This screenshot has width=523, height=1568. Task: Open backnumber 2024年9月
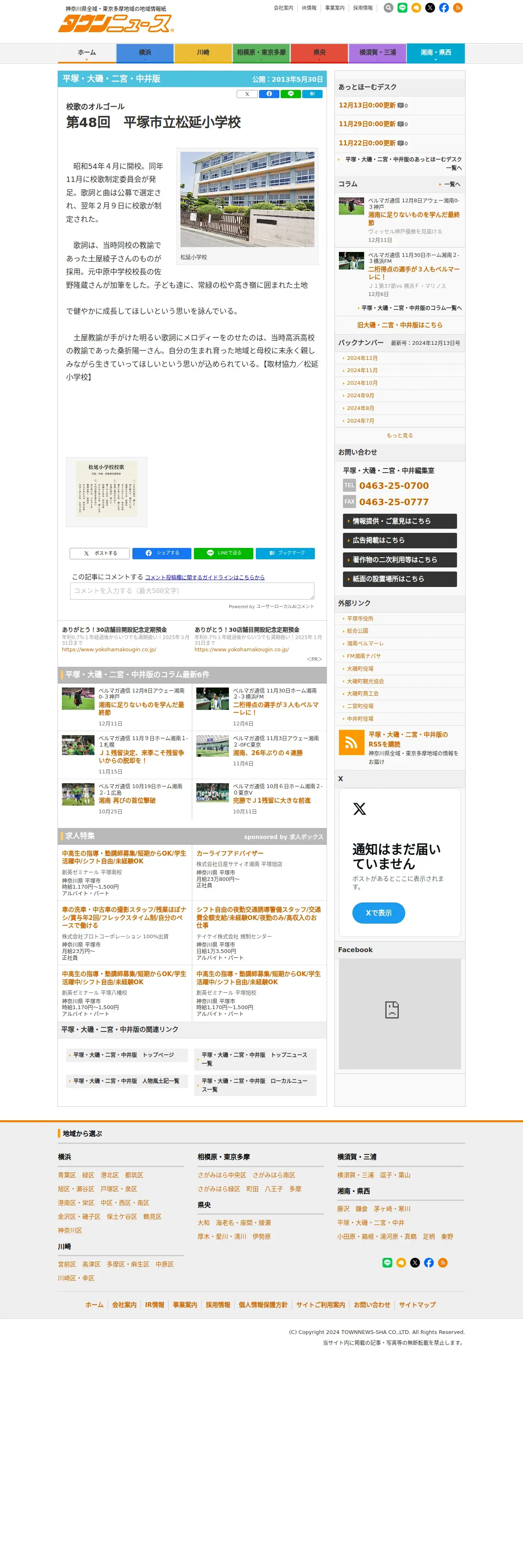point(360,396)
